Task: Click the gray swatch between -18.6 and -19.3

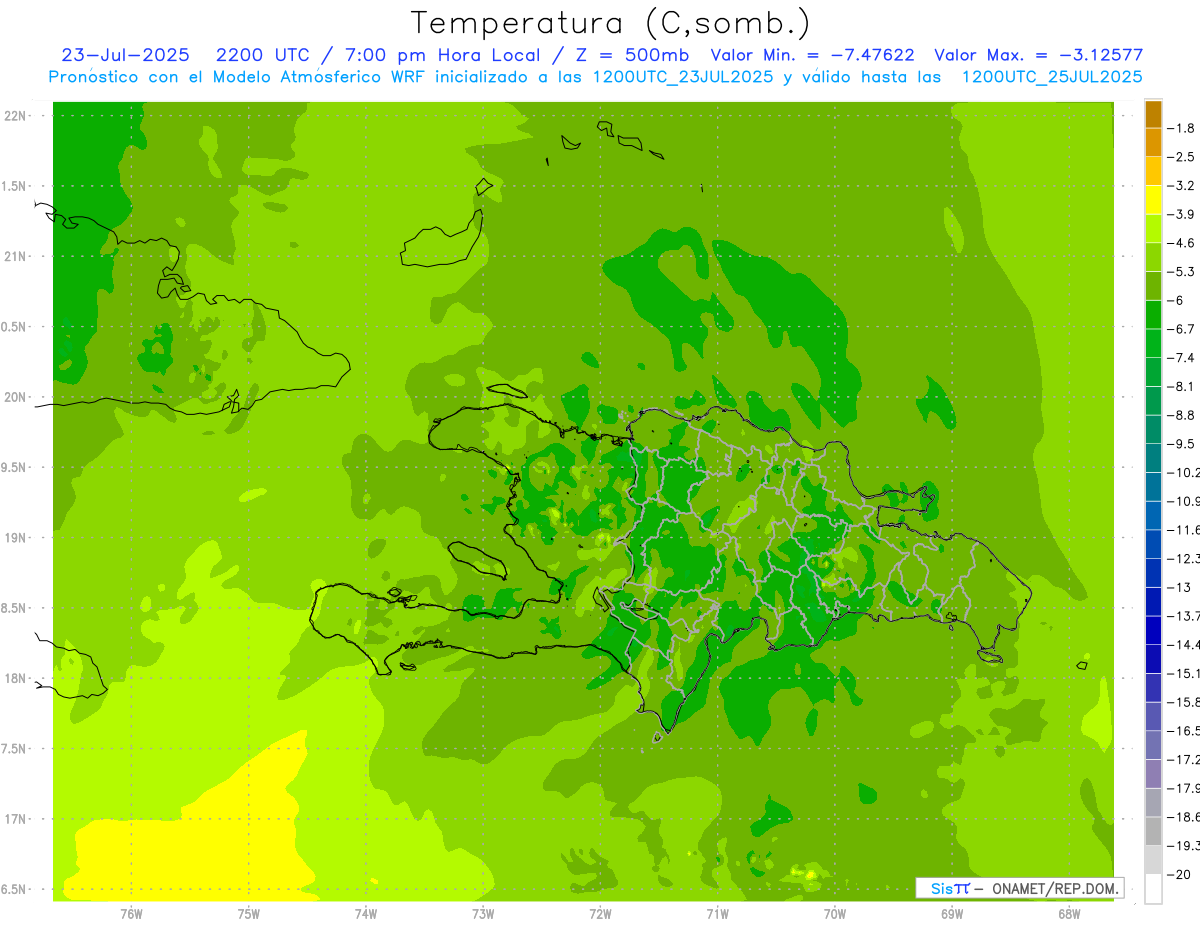Action: [1153, 831]
